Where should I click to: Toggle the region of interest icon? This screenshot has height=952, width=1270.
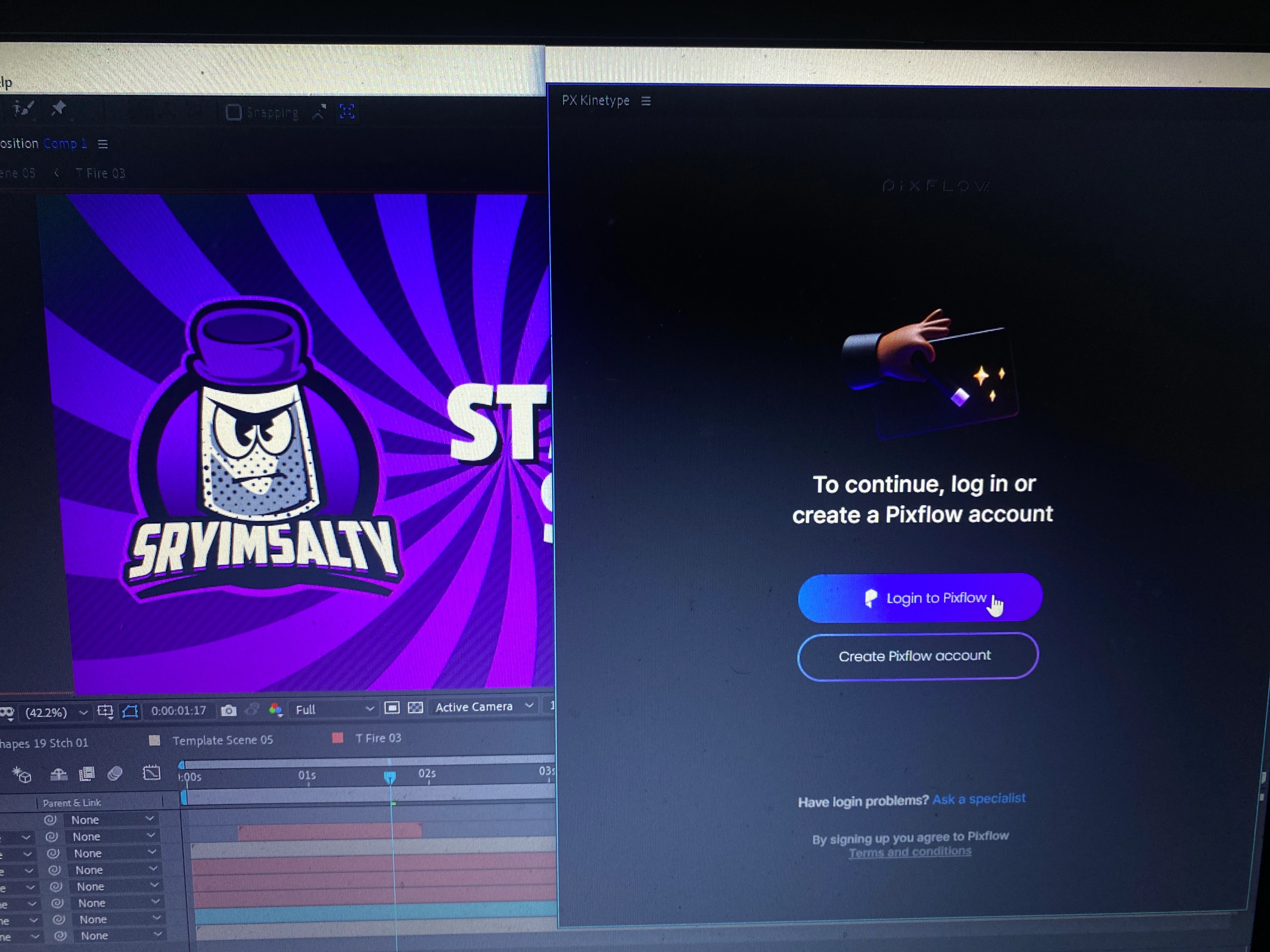392,707
